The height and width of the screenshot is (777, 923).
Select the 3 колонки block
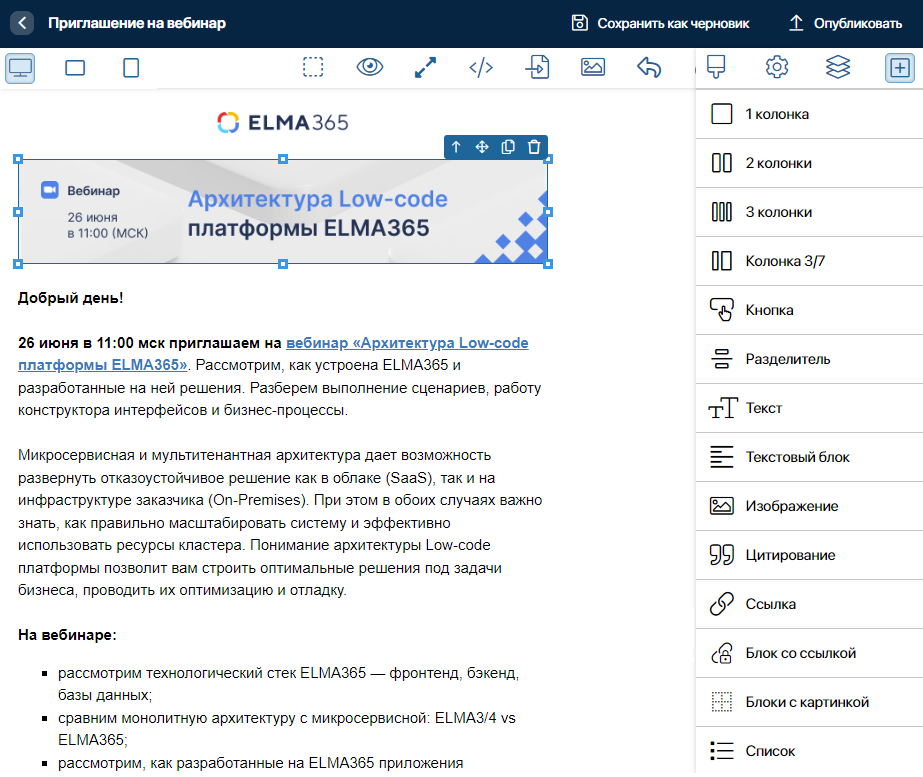[x=809, y=212]
